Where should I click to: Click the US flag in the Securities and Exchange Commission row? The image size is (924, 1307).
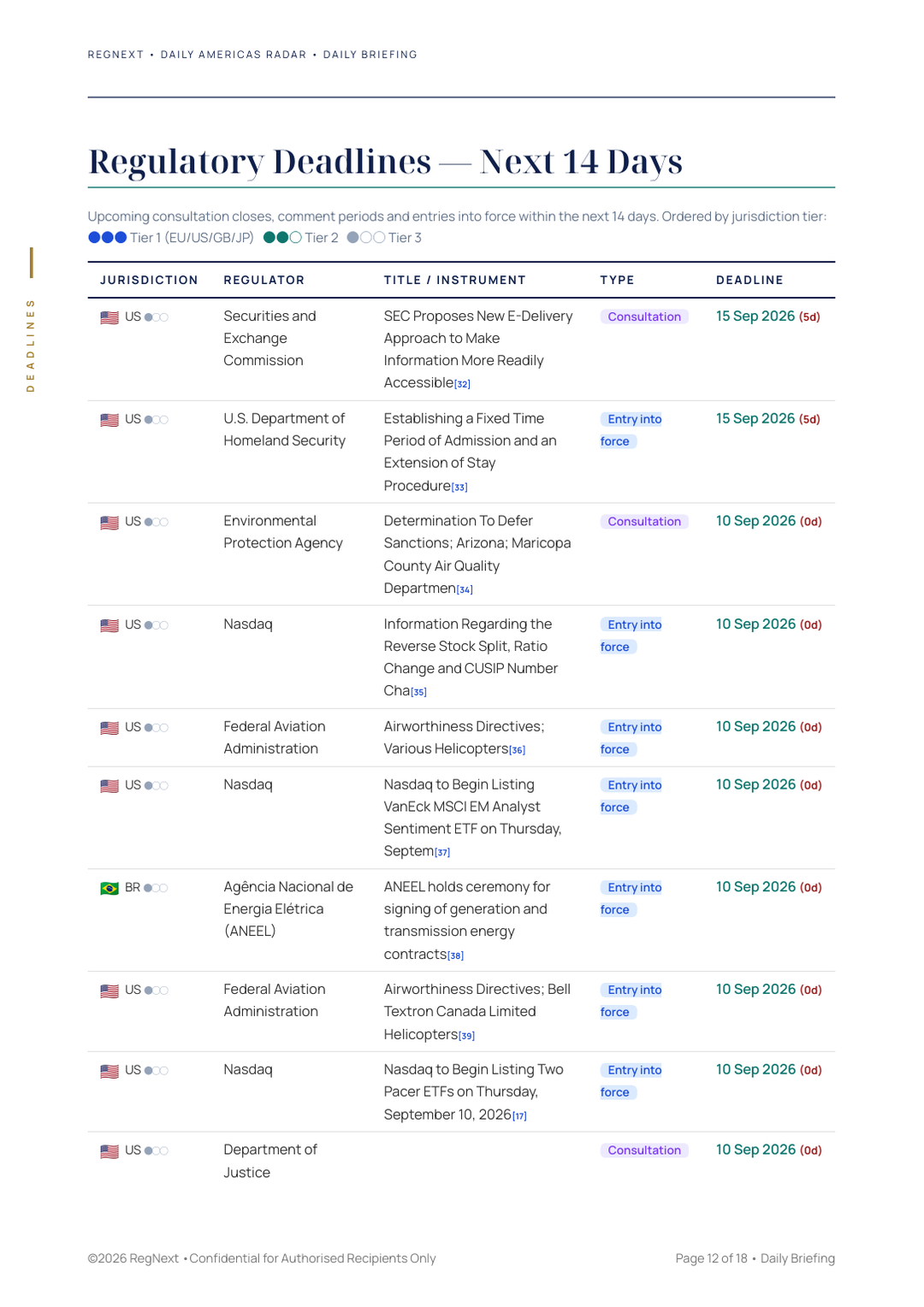pos(110,317)
